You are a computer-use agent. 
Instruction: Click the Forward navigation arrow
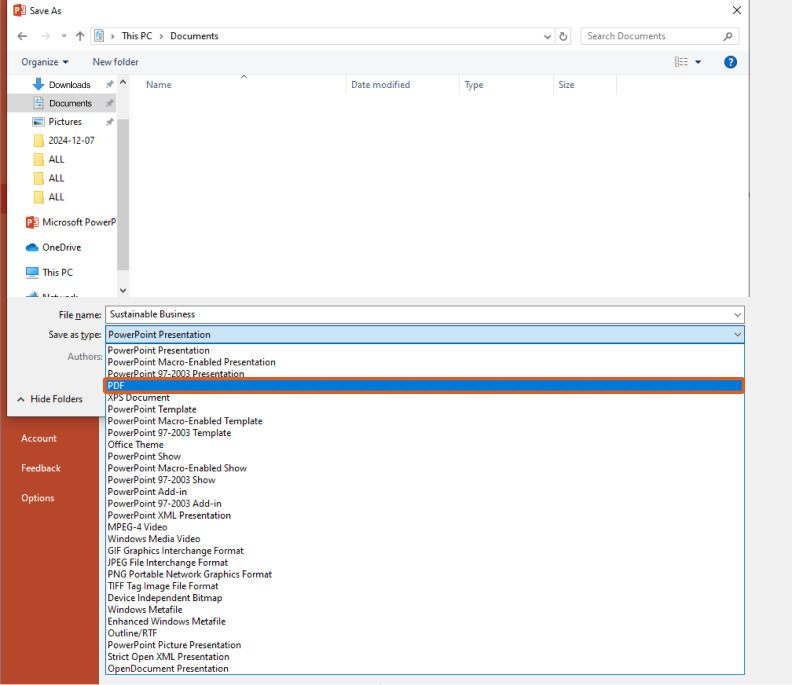(x=45, y=36)
